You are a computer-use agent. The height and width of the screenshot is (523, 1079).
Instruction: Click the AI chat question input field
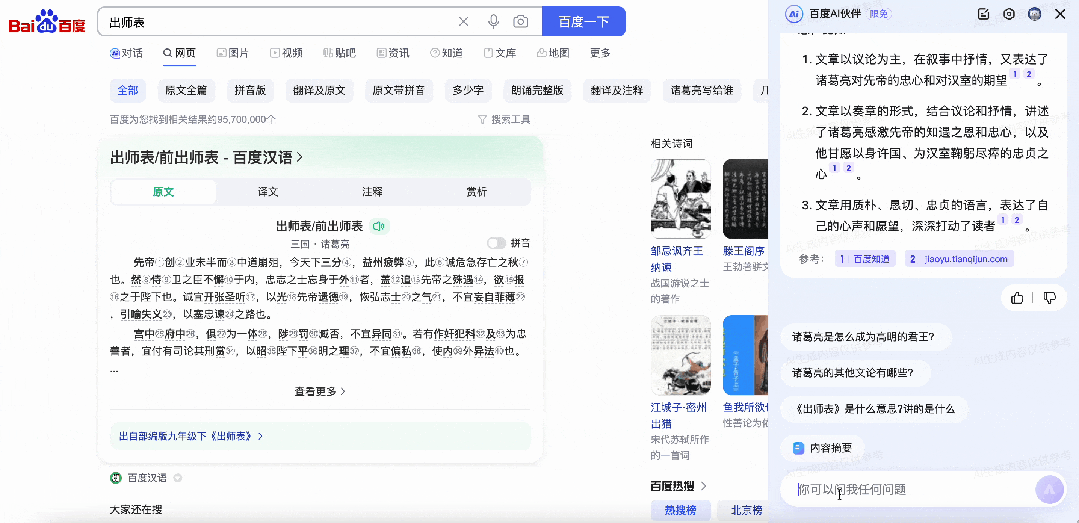(905, 489)
